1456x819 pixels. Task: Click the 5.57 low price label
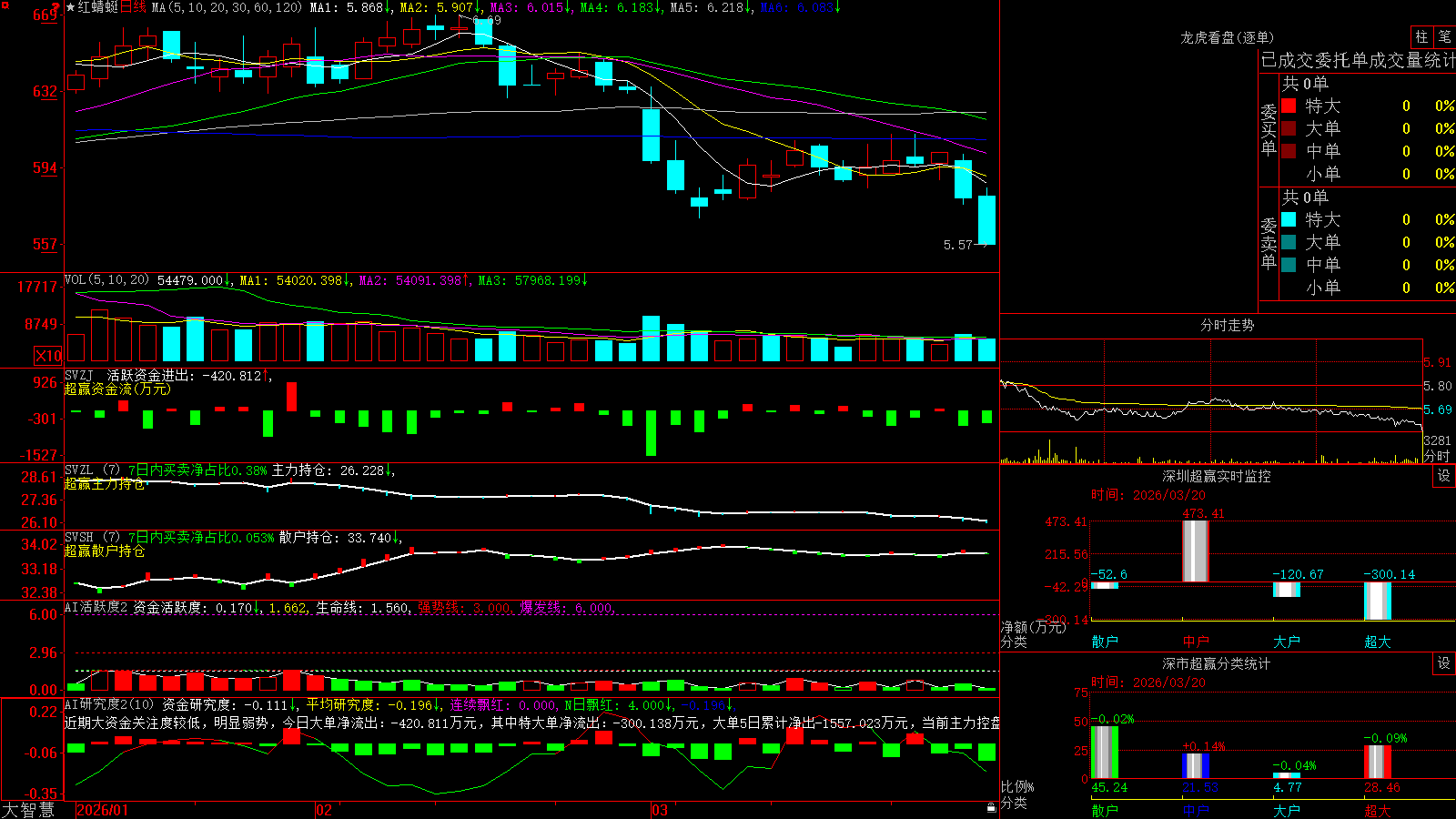(958, 245)
